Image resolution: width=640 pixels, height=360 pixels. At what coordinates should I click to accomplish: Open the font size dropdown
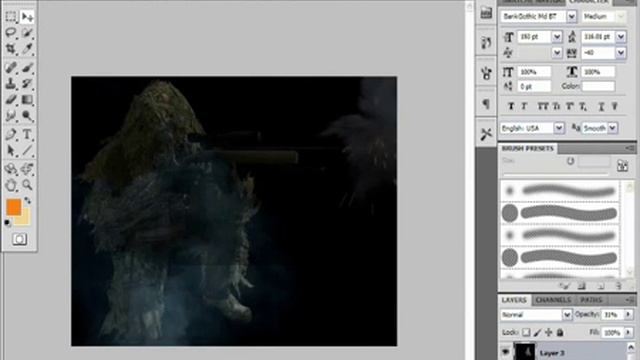click(557, 37)
